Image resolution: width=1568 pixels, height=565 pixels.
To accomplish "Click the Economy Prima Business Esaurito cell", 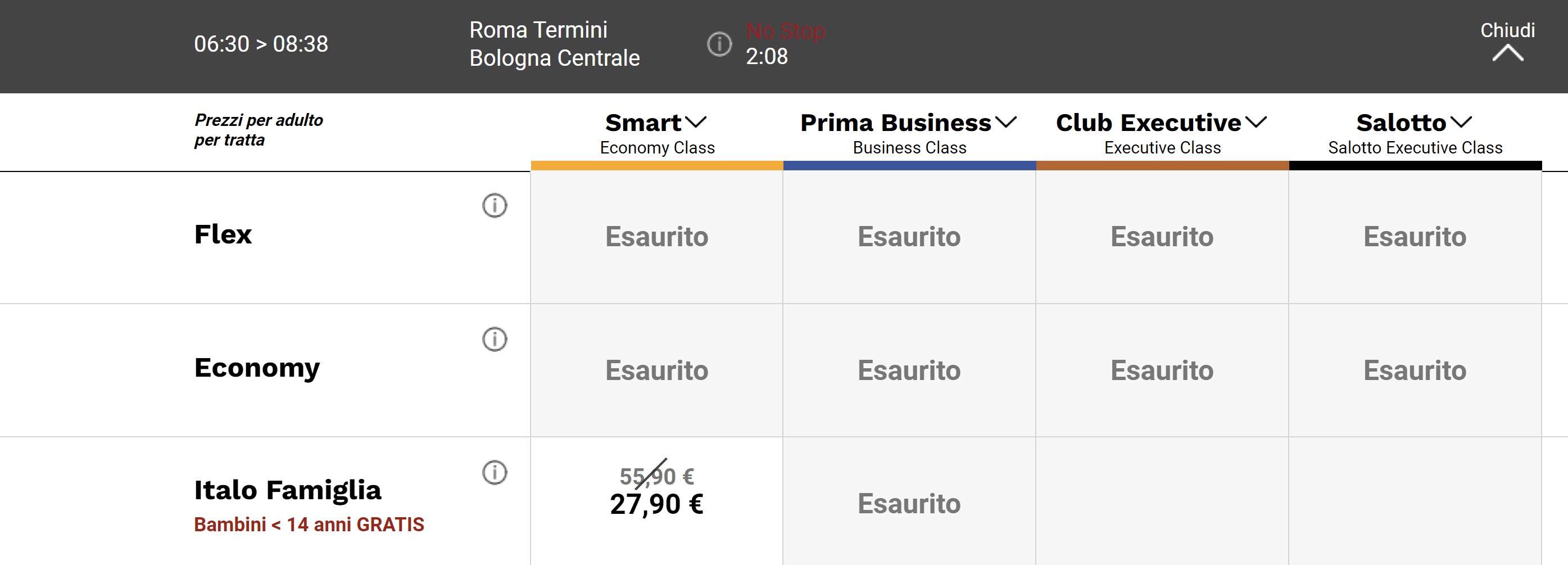I will coord(909,370).
